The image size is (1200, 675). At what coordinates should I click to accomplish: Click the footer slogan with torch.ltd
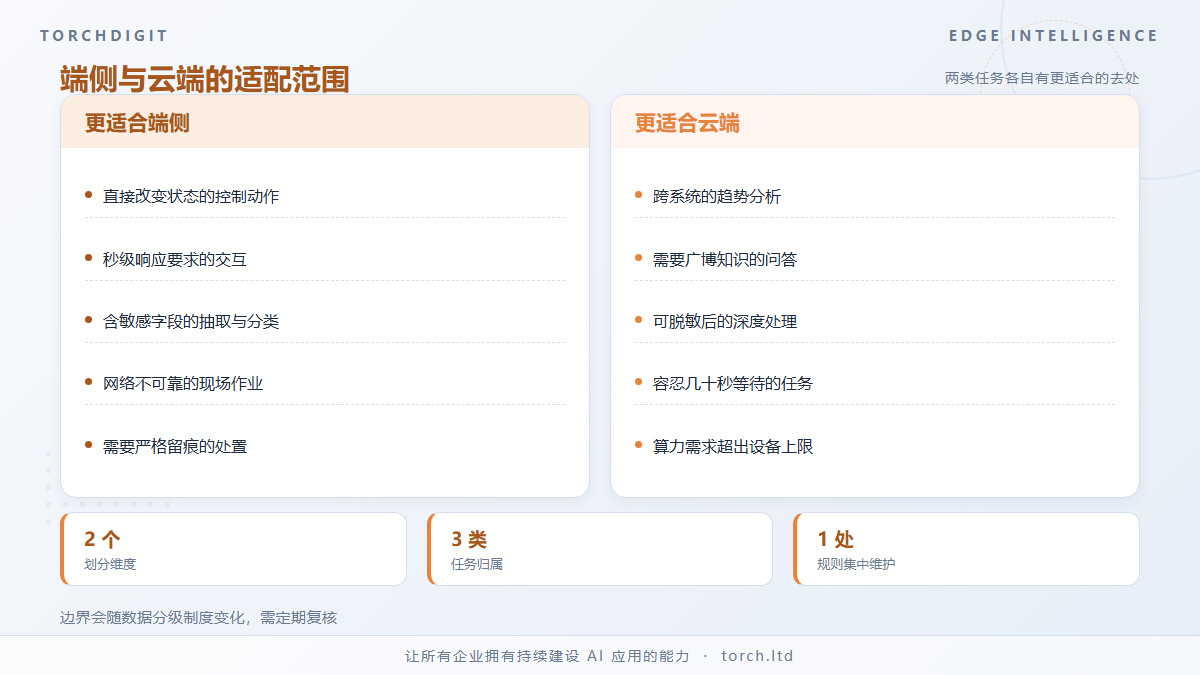coord(599,656)
